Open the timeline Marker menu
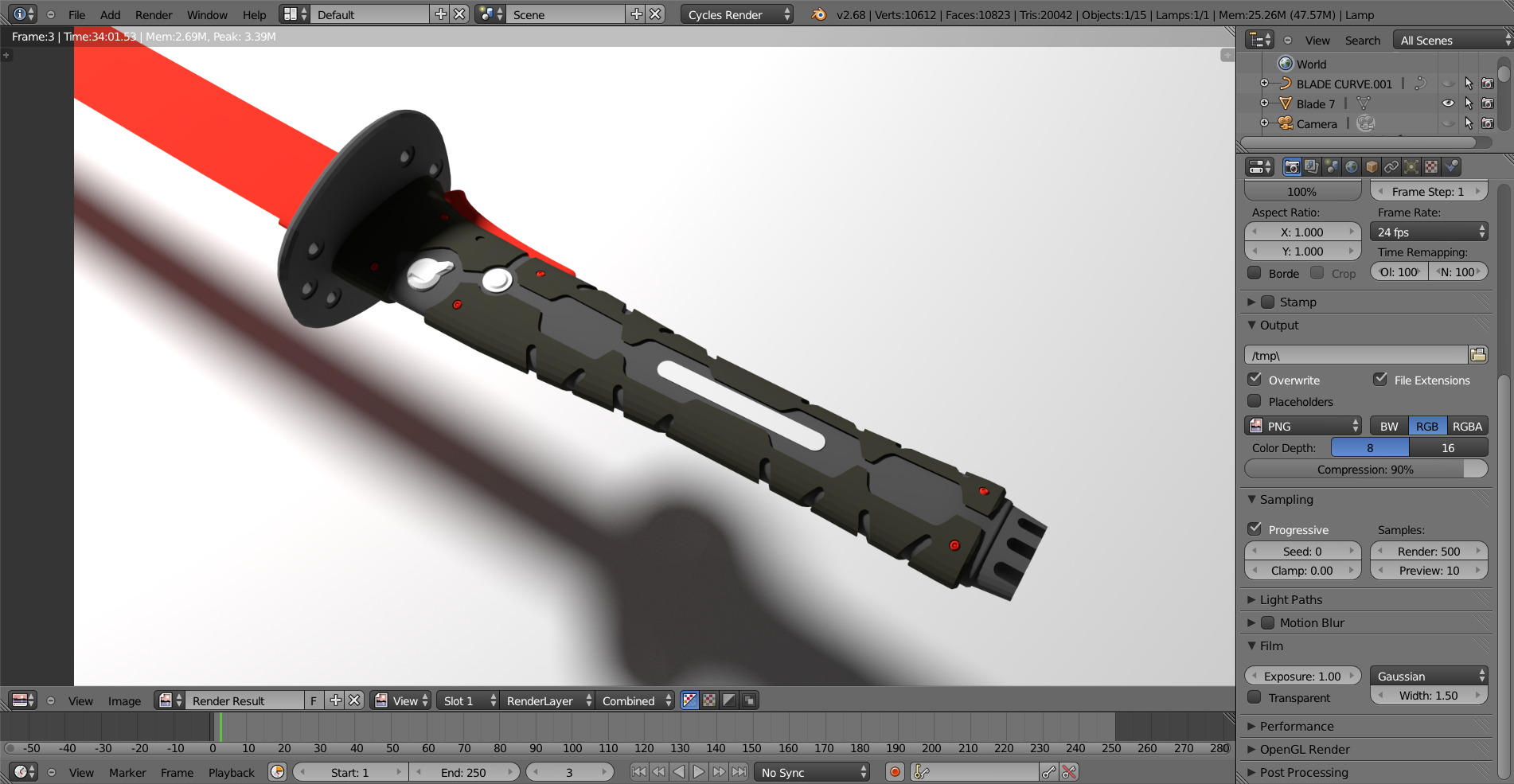This screenshot has height=784, width=1514. coord(127,772)
